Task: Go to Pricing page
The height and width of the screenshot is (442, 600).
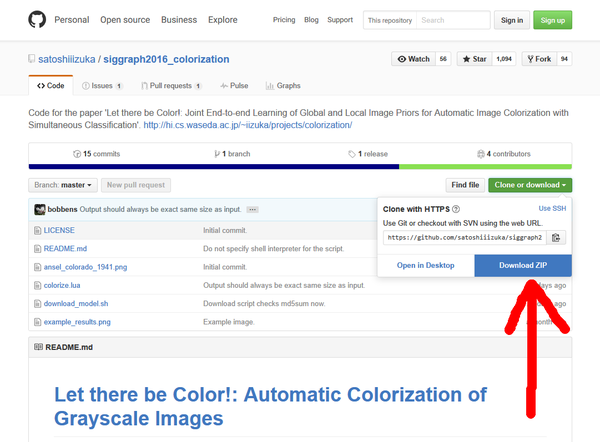Action: pos(284,20)
